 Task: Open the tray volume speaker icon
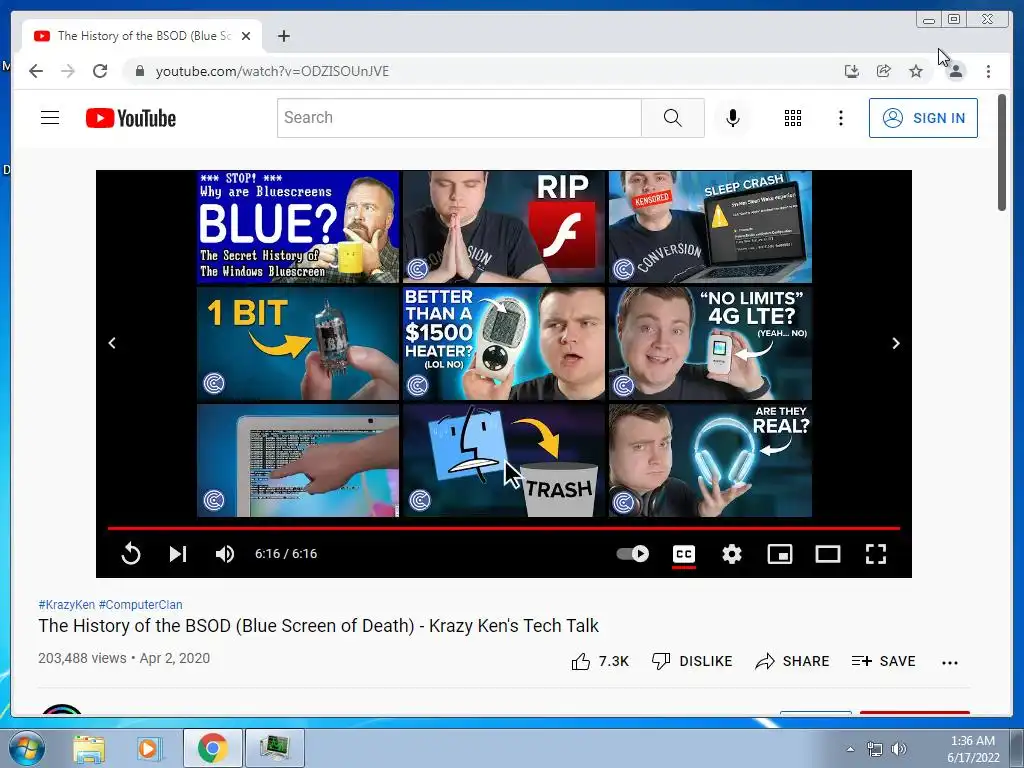[899, 749]
